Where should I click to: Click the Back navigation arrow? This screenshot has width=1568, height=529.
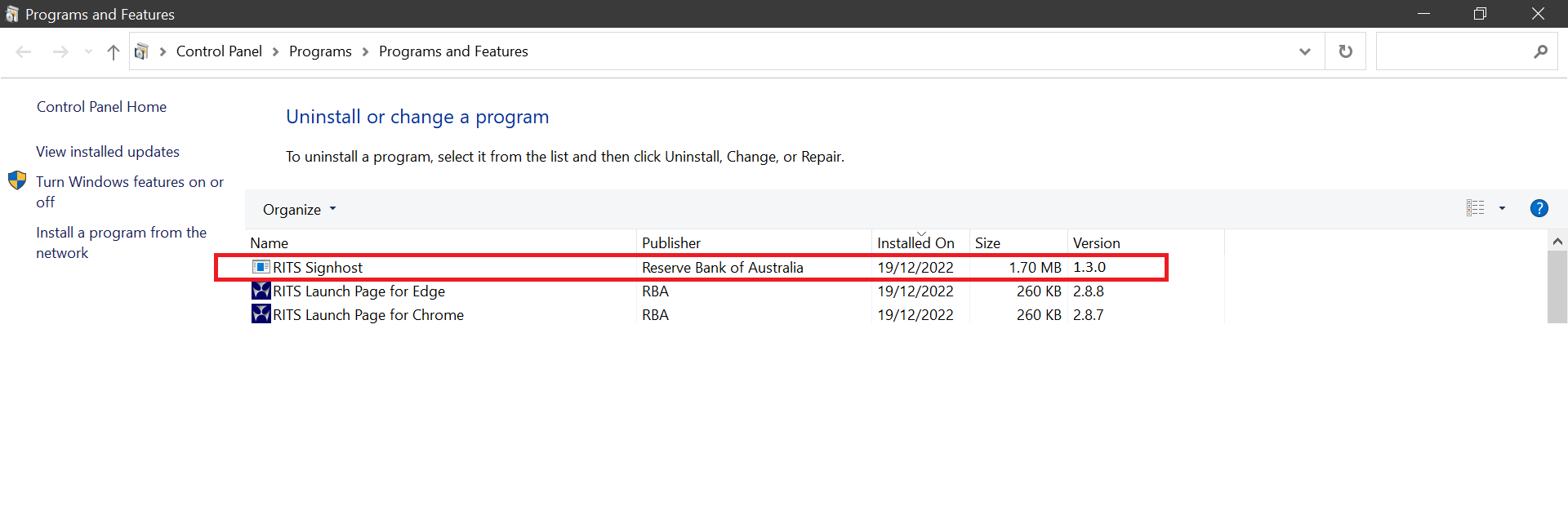(24, 51)
